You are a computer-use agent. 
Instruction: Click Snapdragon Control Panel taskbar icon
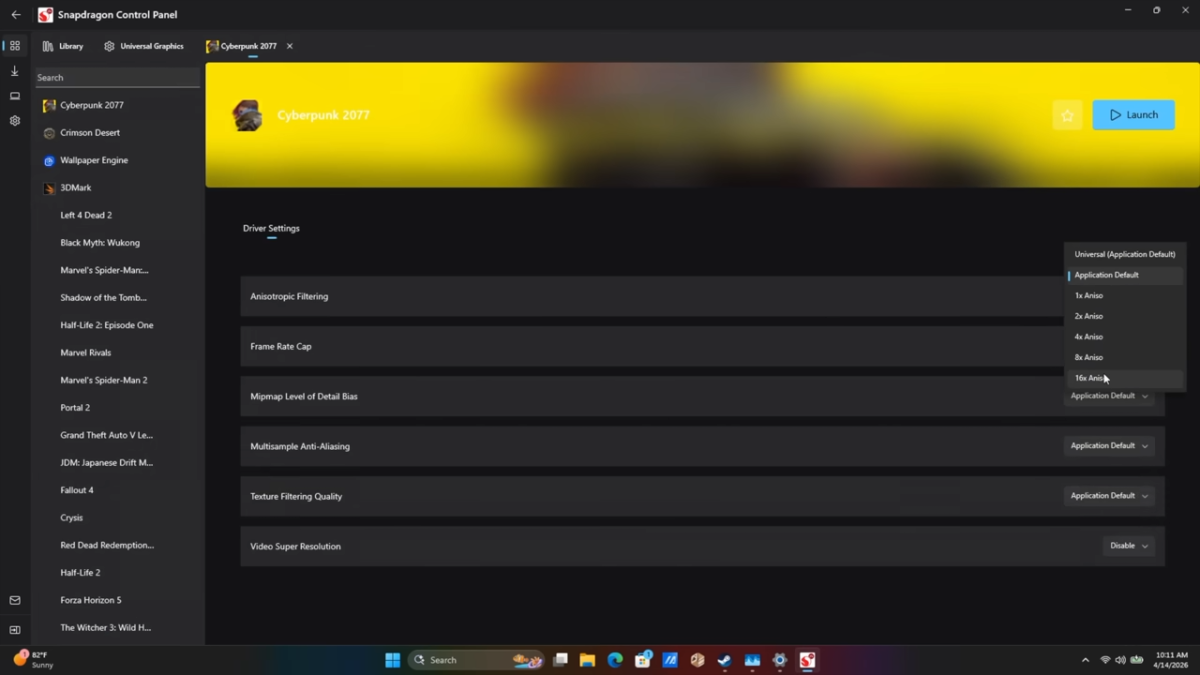pos(807,660)
